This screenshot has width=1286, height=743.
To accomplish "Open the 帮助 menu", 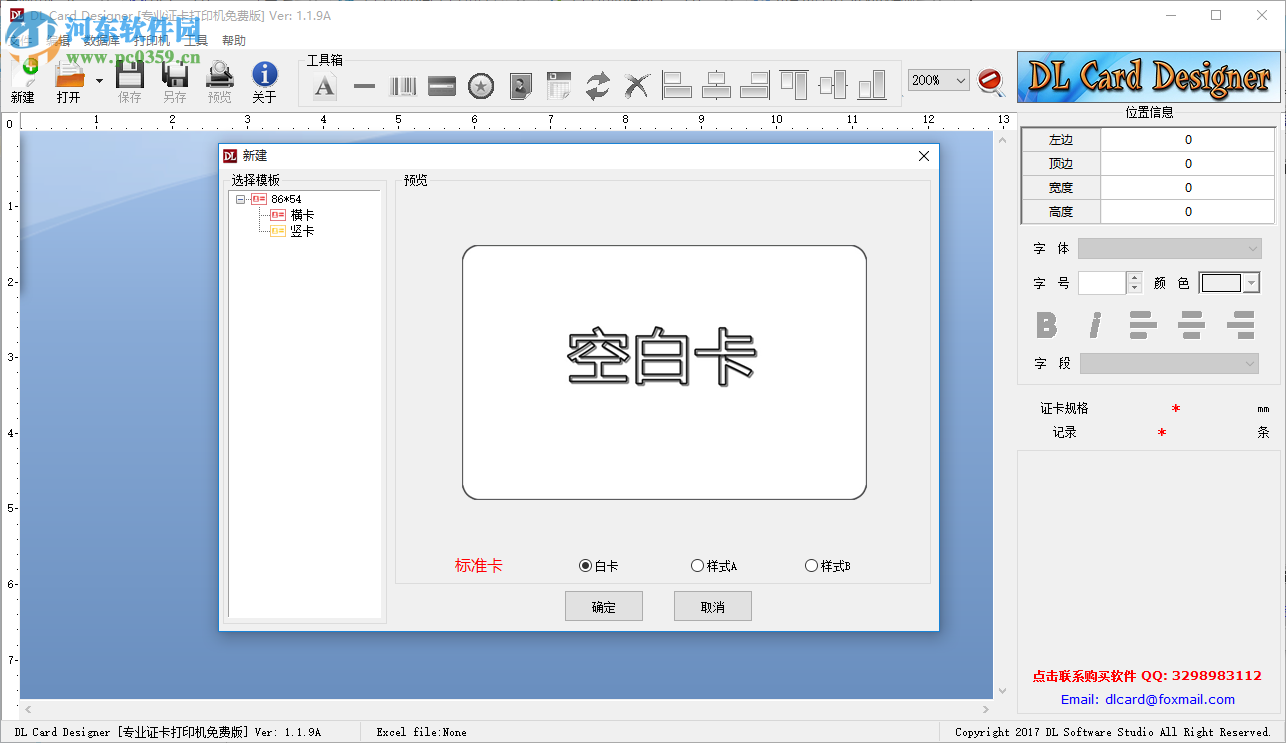I will click(233, 40).
